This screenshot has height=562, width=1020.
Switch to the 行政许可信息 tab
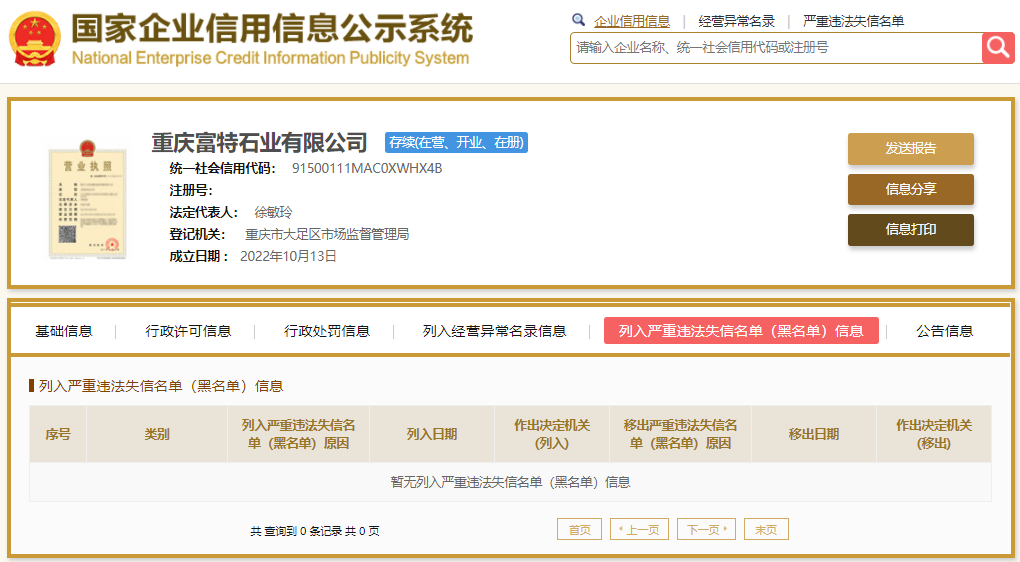coord(188,331)
